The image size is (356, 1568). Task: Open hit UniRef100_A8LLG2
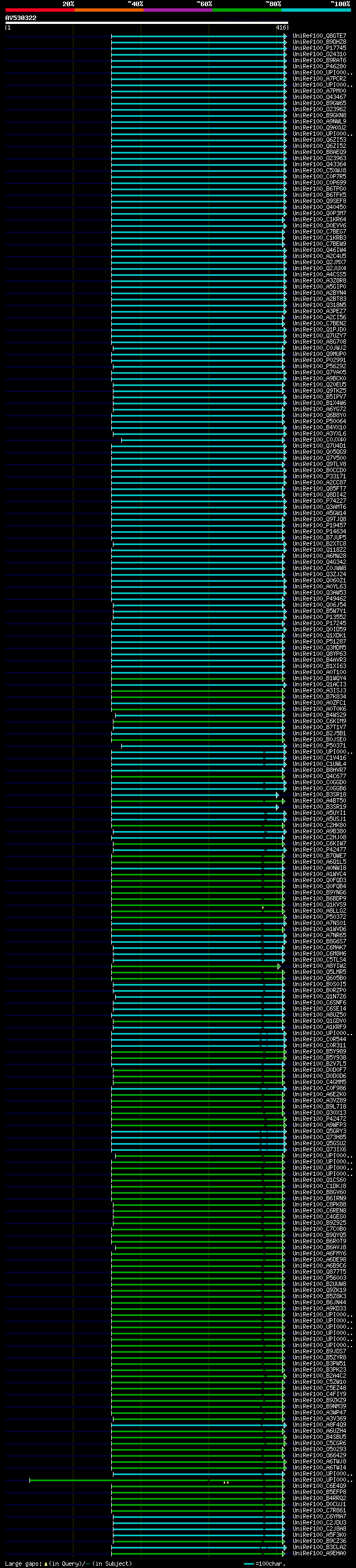(319, 911)
